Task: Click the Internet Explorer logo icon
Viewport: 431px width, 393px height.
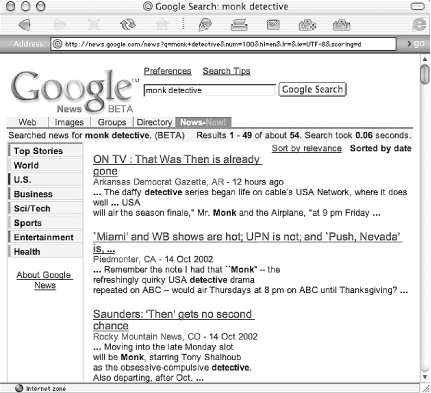Action: [x=419, y=25]
